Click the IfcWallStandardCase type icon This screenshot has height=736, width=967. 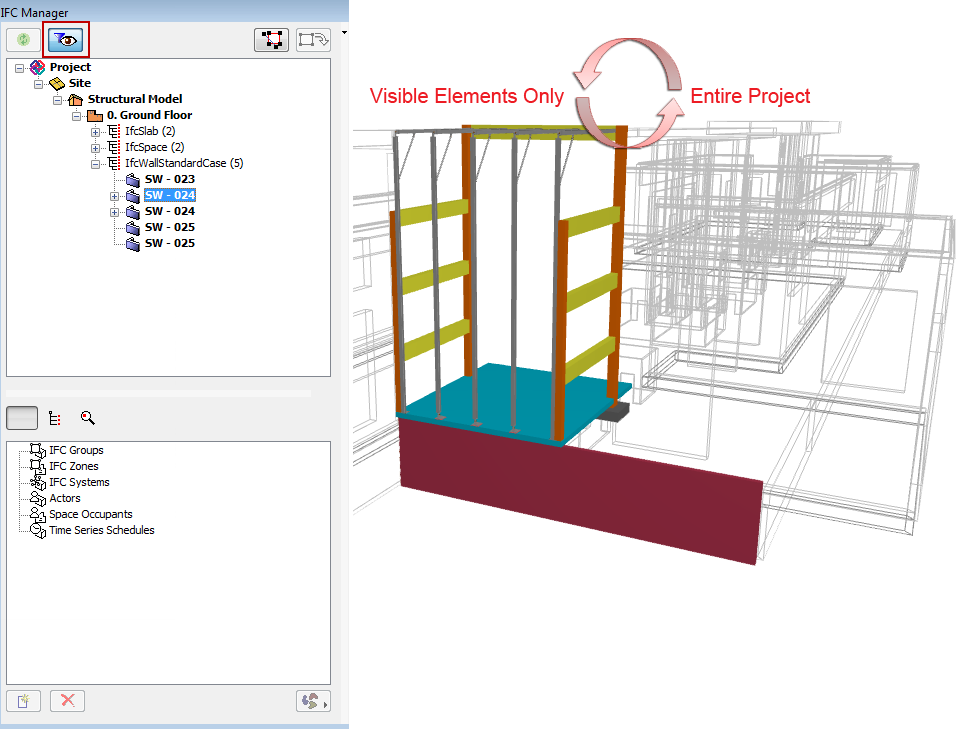coord(114,163)
